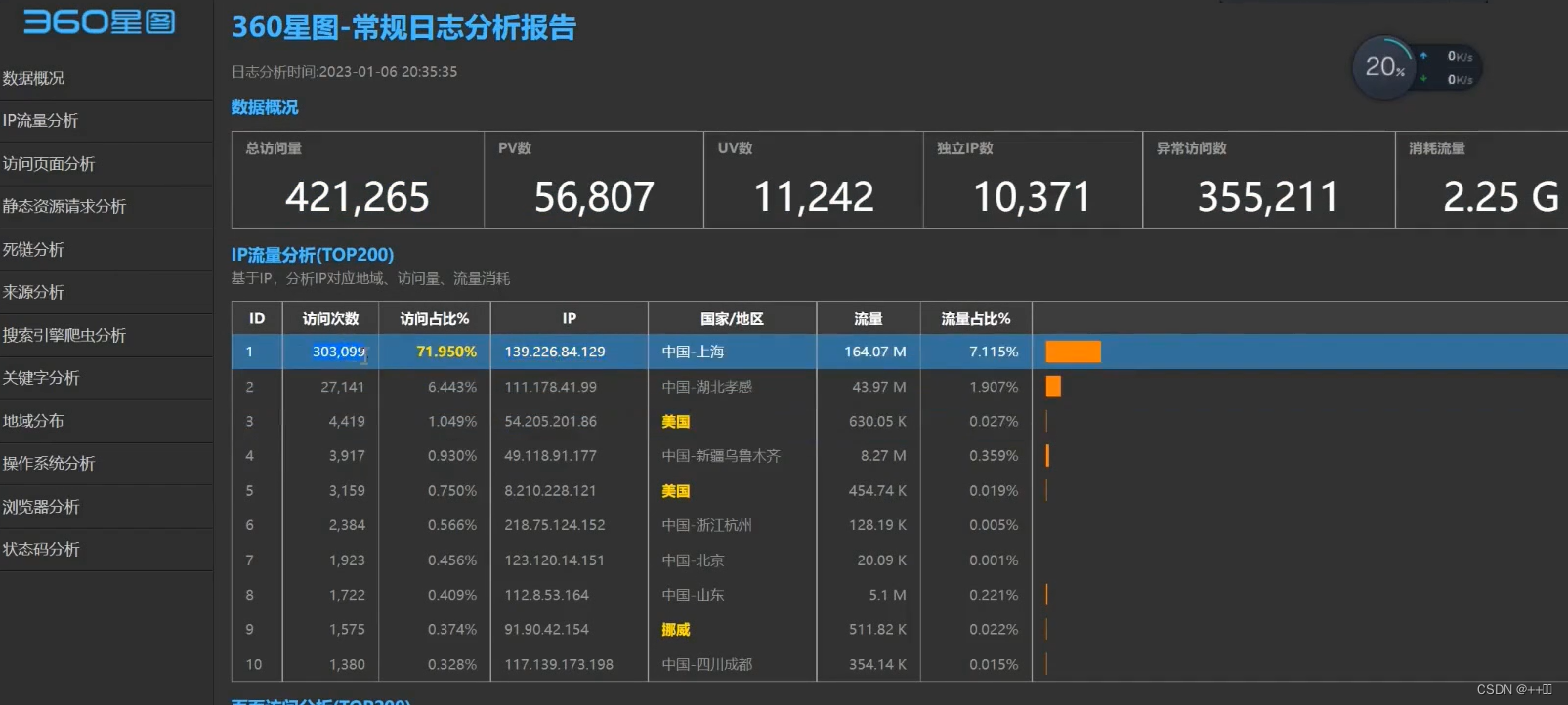This screenshot has width=1568, height=705.
Task: Click the 流量 column header
Action: pos(869,319)
